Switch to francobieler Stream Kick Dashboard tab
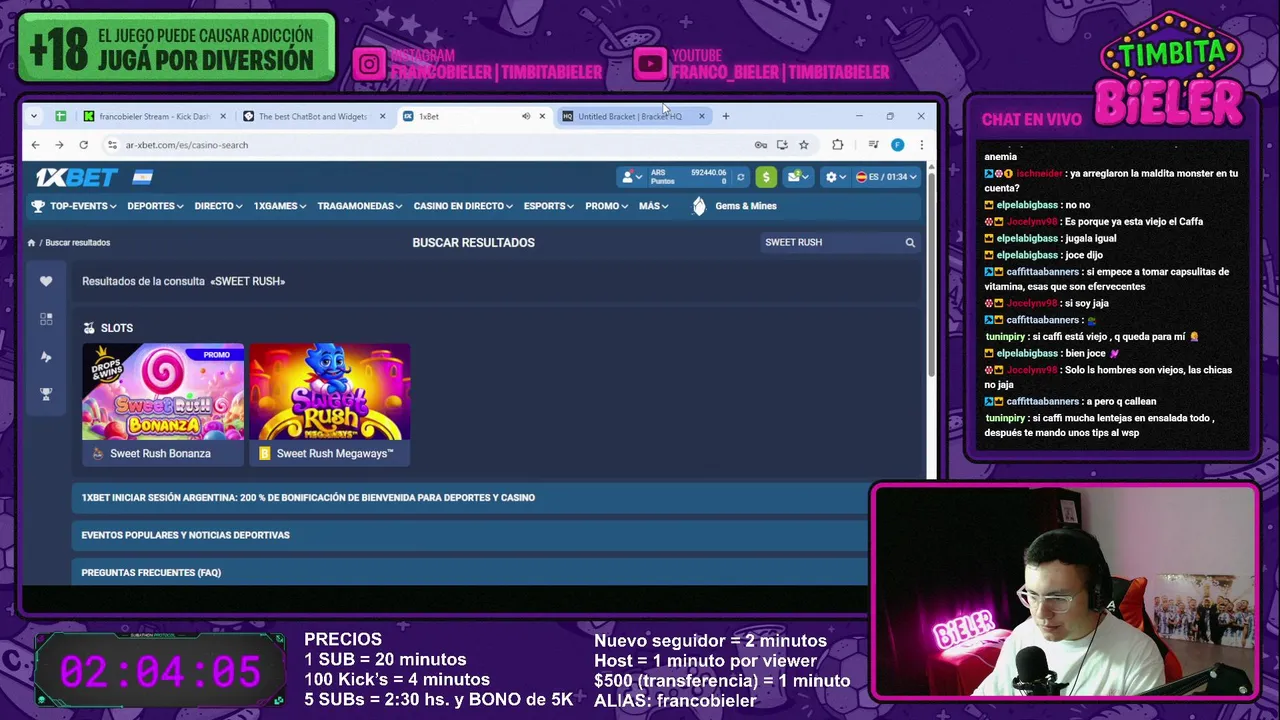Viewport: 1280px width, 720px height. (155, 116)
